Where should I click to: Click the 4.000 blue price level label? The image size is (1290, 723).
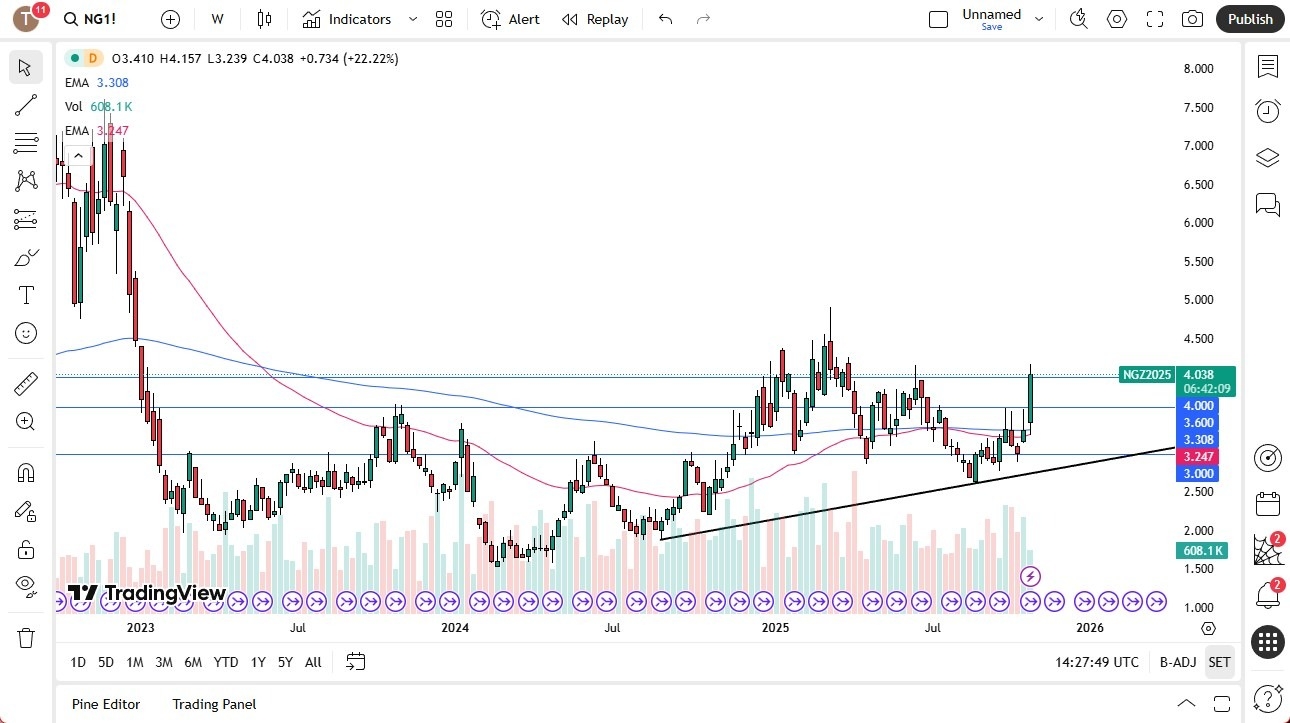tap(1198, 406)
